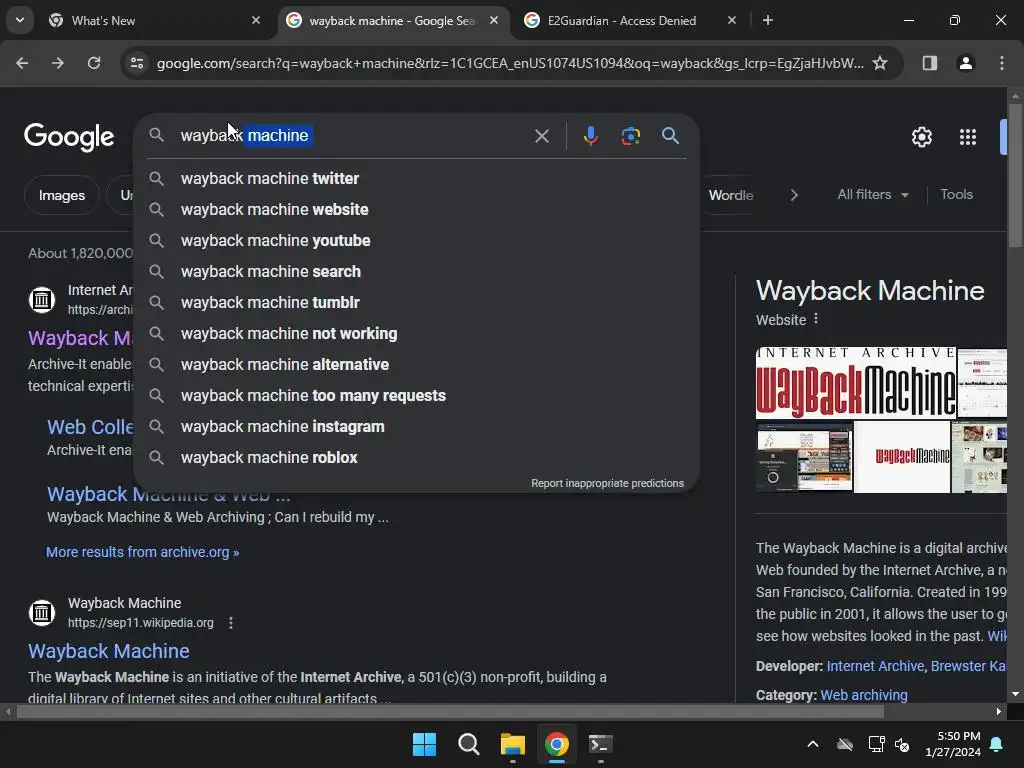Close the What's New tab
The height and width of the screenshot is (768, 1024).
256,20
